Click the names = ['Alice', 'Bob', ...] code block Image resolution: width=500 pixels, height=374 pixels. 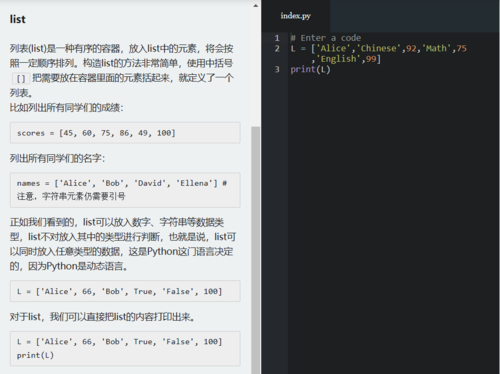(x=125, y=190)
